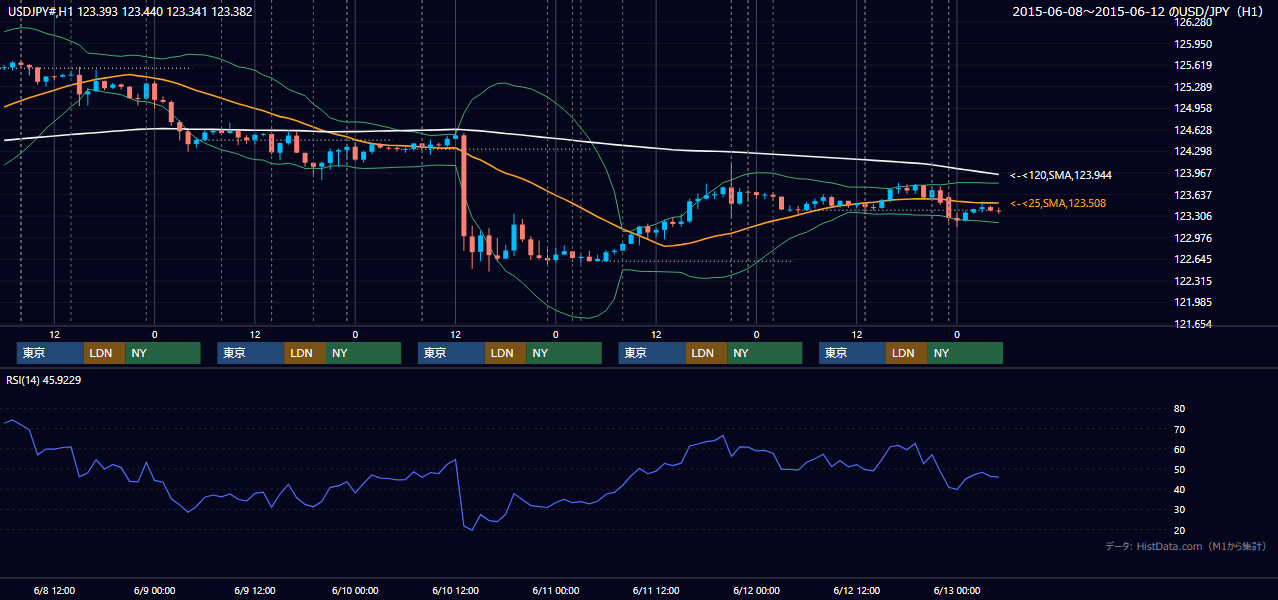
Task: Pick RSI scale value 50
Action: pos(1180,469)
